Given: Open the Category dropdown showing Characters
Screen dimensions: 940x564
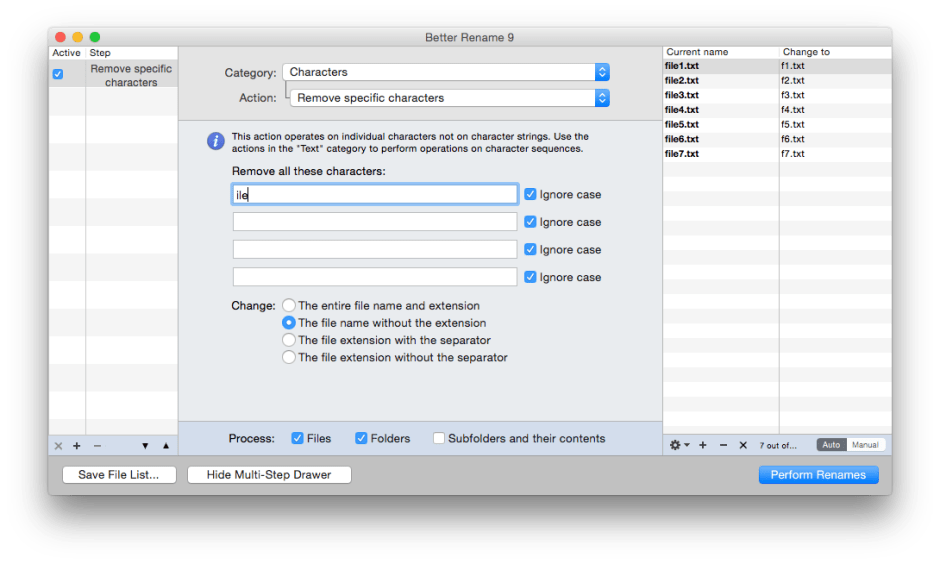Looking at the screenshot, I should tap(446, 72).
